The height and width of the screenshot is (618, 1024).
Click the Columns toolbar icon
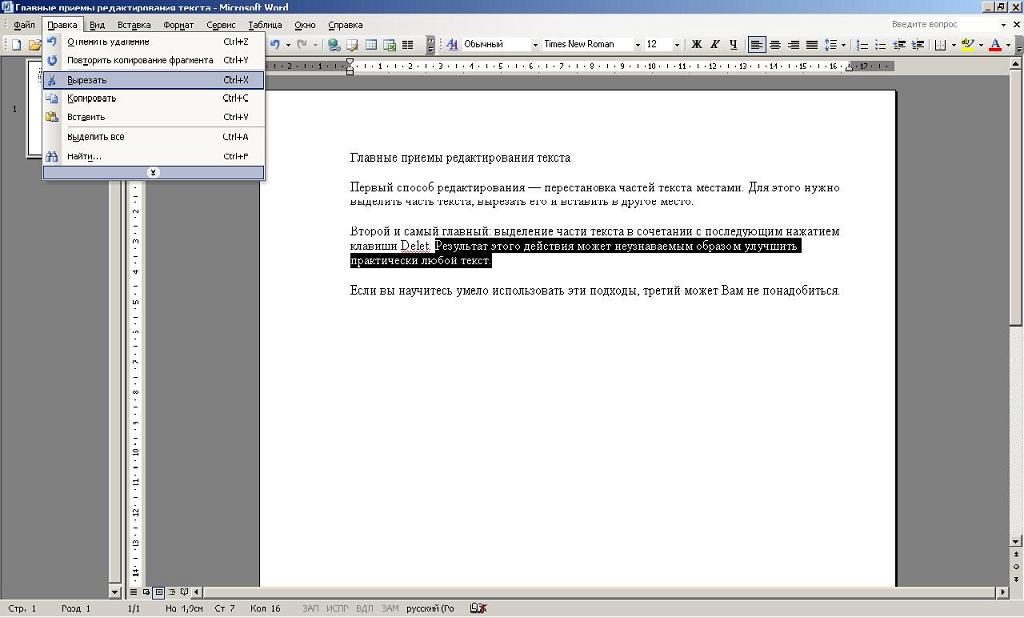point(408,44)
